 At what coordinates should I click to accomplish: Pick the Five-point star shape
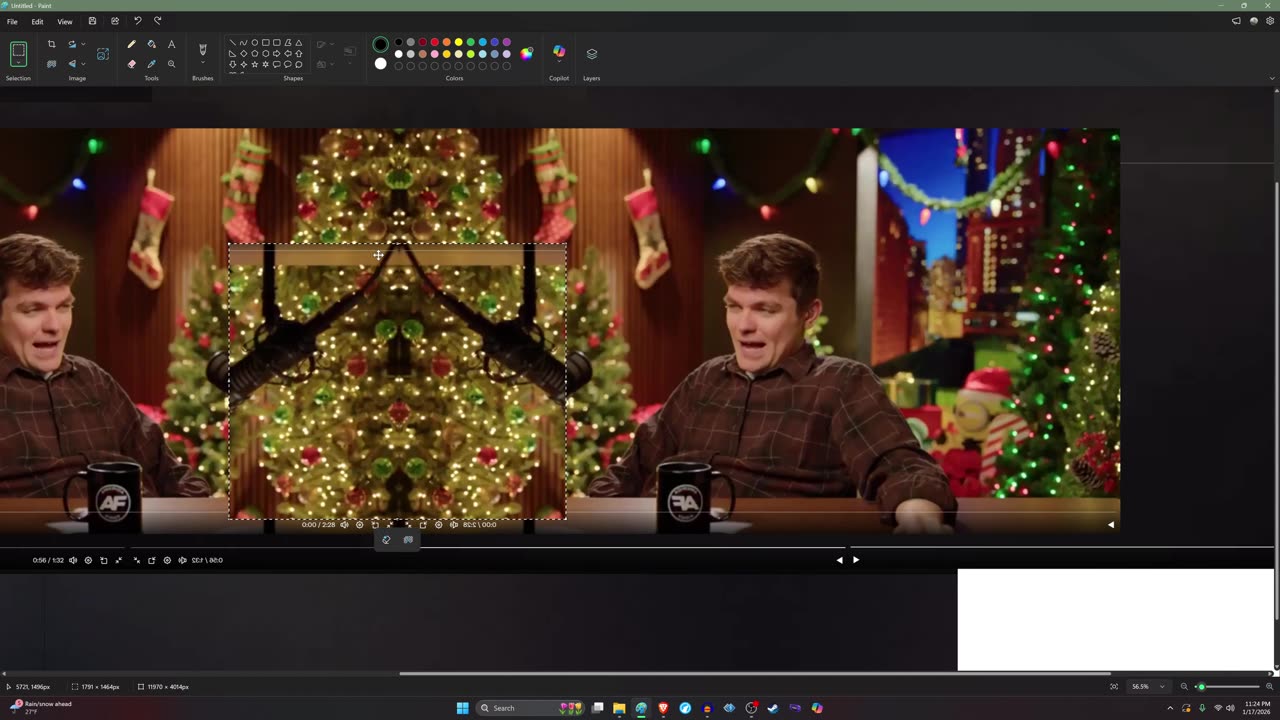pyautogui.click(x=254, y=64)
